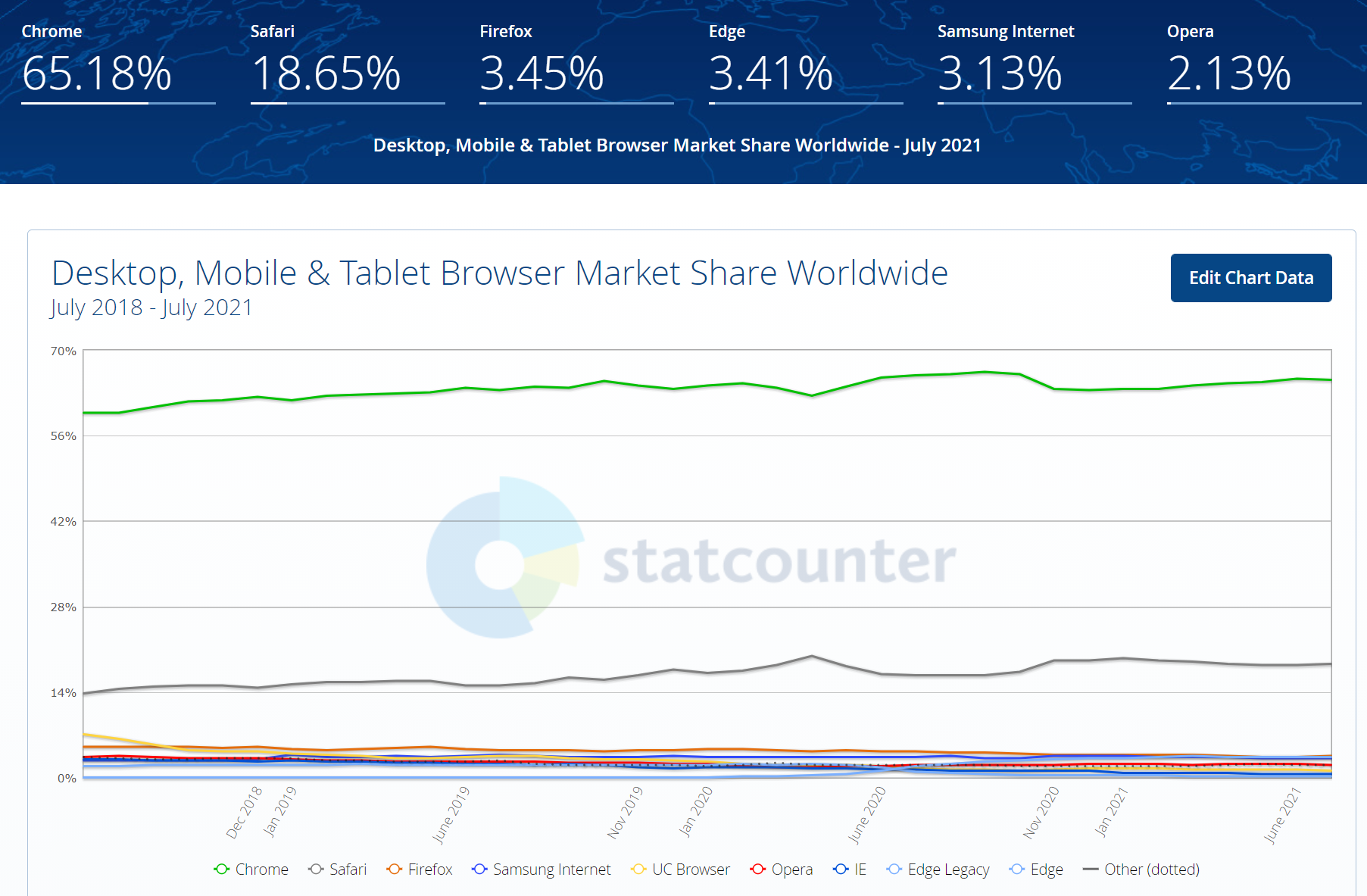The width and height of the screenshot is (1367, 896).
Task: Click the Nov 2019 axis label
Action: [x=625, y=812]
